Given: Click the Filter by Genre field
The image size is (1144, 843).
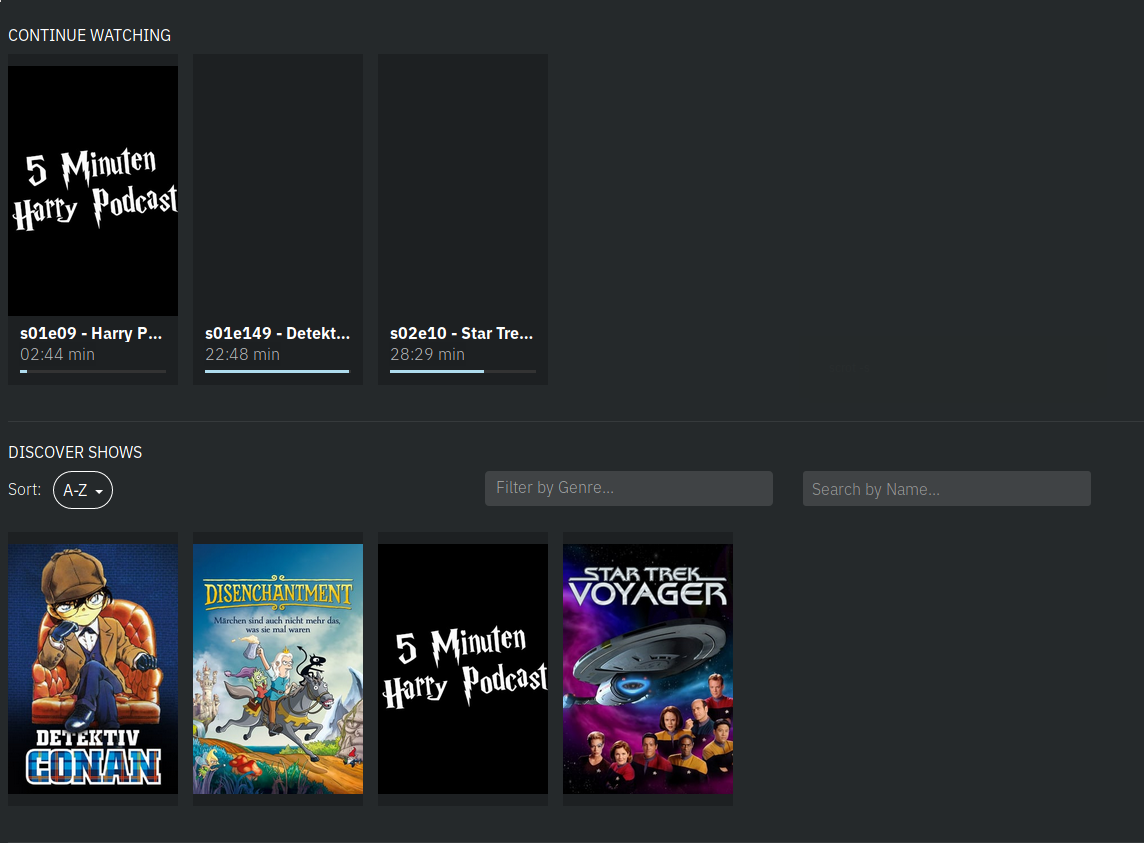Looking at the screenshot, I should pos(628,488).
